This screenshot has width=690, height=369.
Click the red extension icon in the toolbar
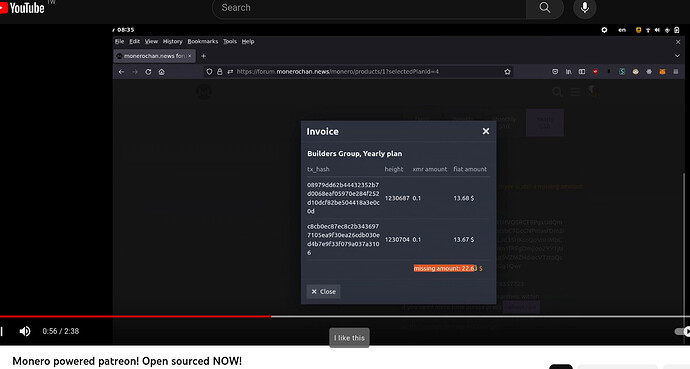pyautogui.click(x=595, y=72)
